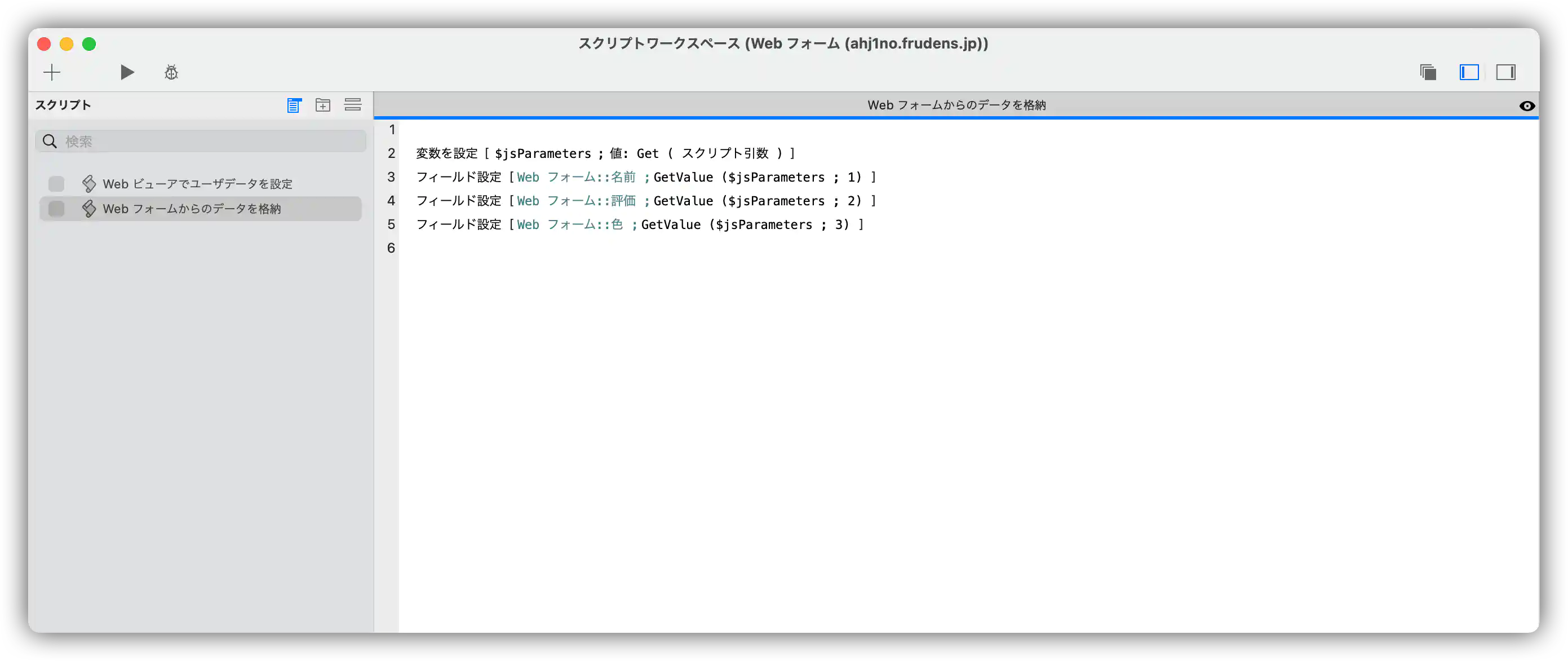Click Web フォーム::名前 field reference in line 3
Screen dimensions: 1568x661
576,177
